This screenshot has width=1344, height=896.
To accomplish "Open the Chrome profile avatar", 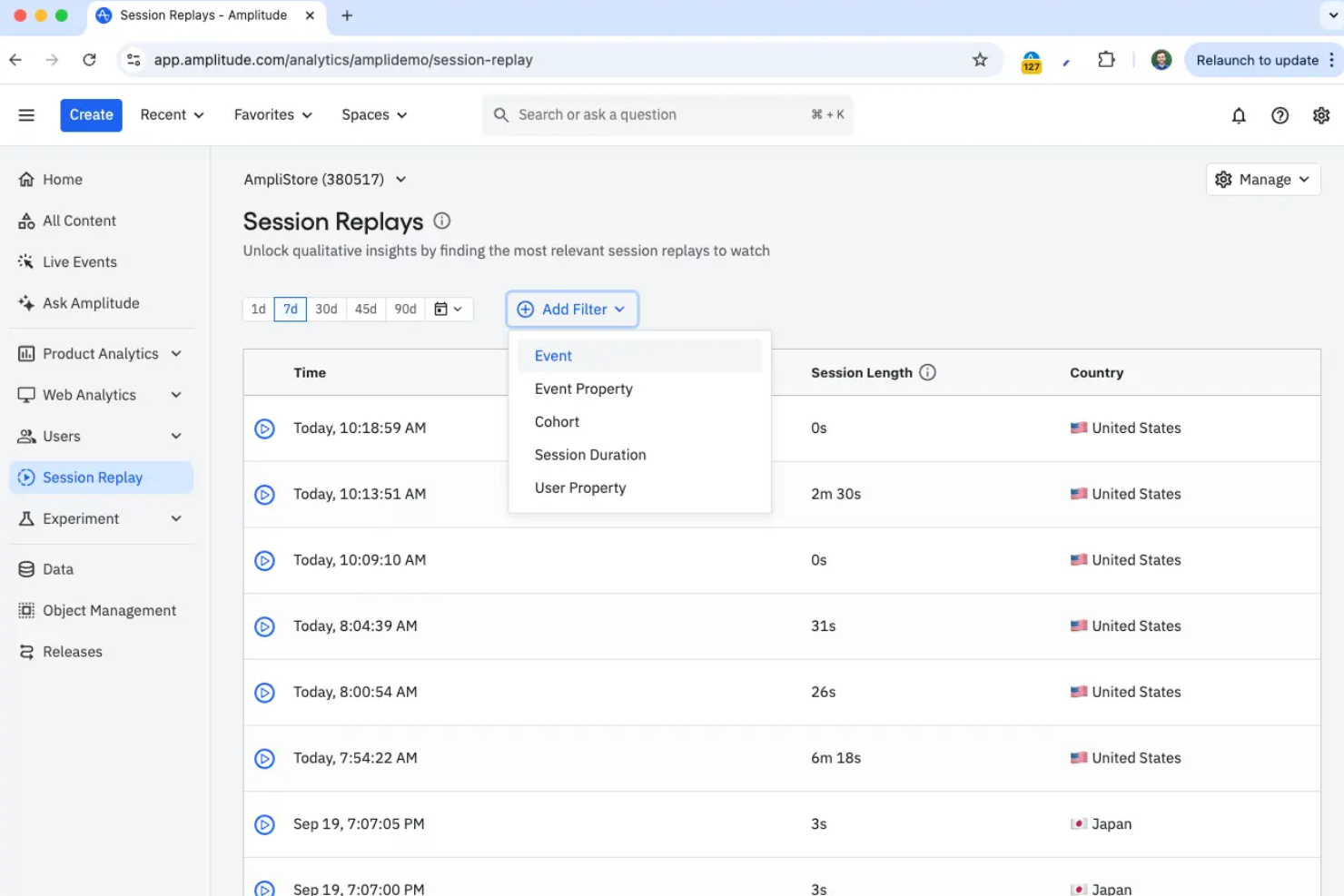I will tap(1161, 60).
